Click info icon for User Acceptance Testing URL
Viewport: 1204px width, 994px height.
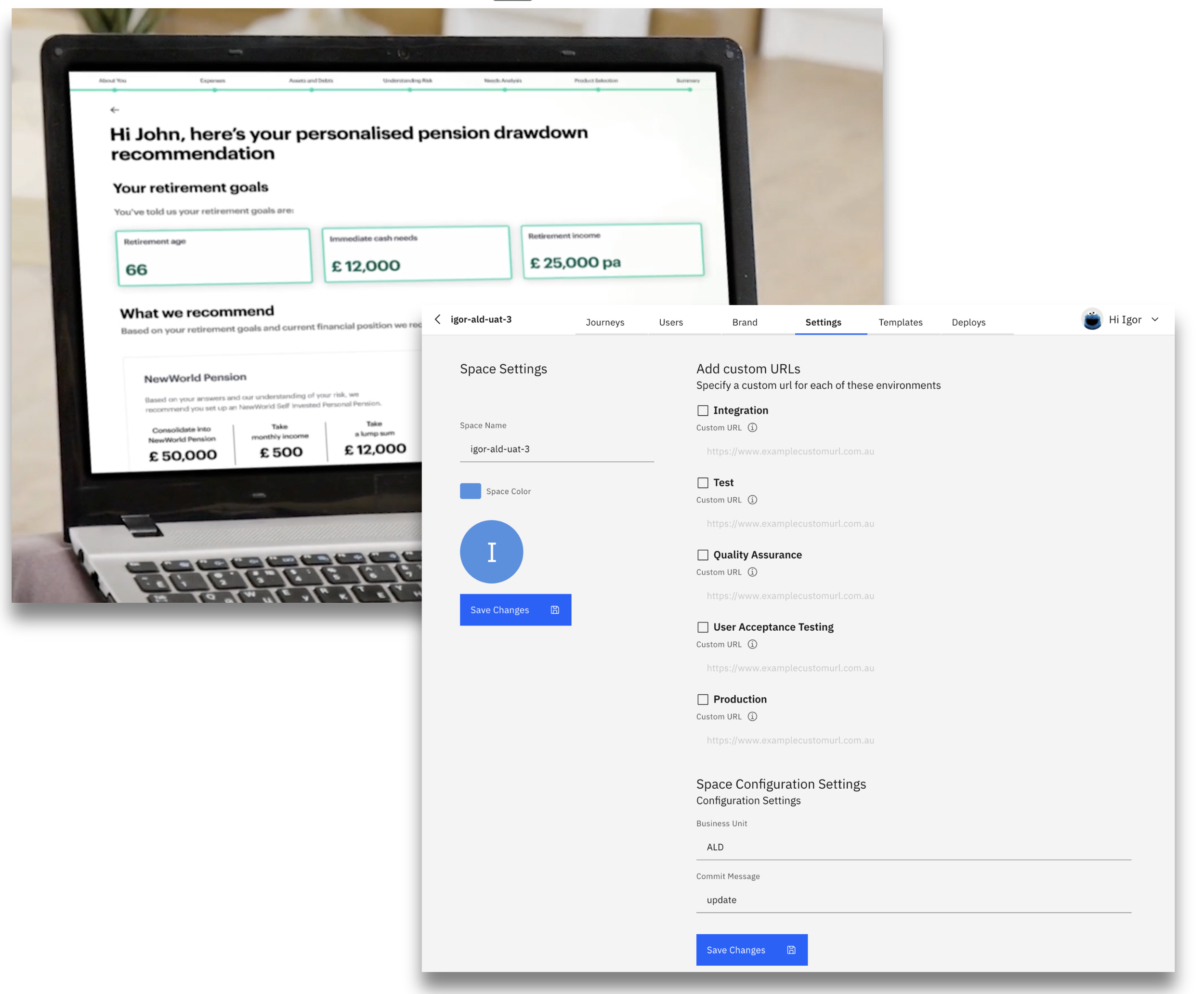pos(752,644)
